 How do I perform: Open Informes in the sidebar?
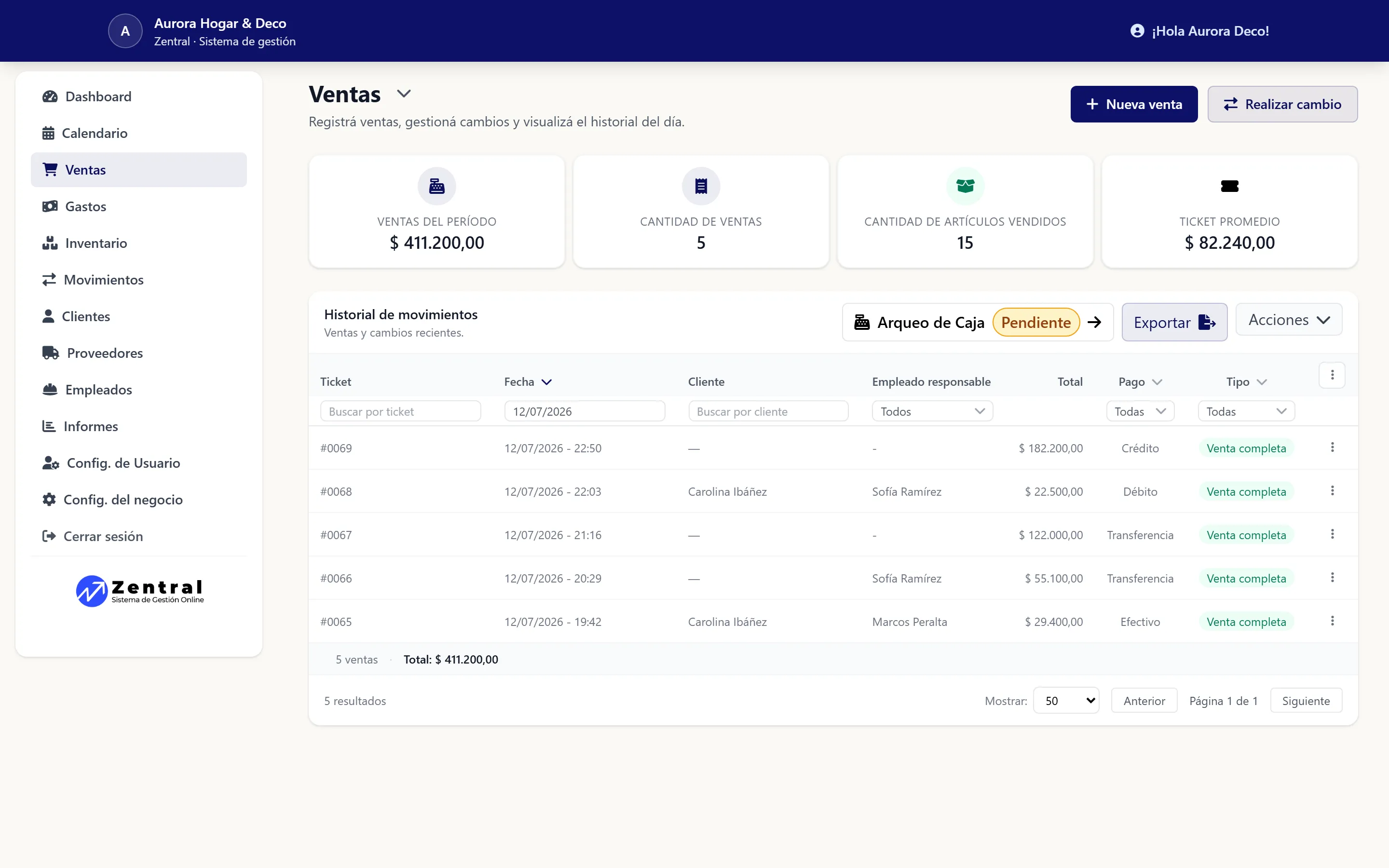pyautogui.click(x=138, y=426)
